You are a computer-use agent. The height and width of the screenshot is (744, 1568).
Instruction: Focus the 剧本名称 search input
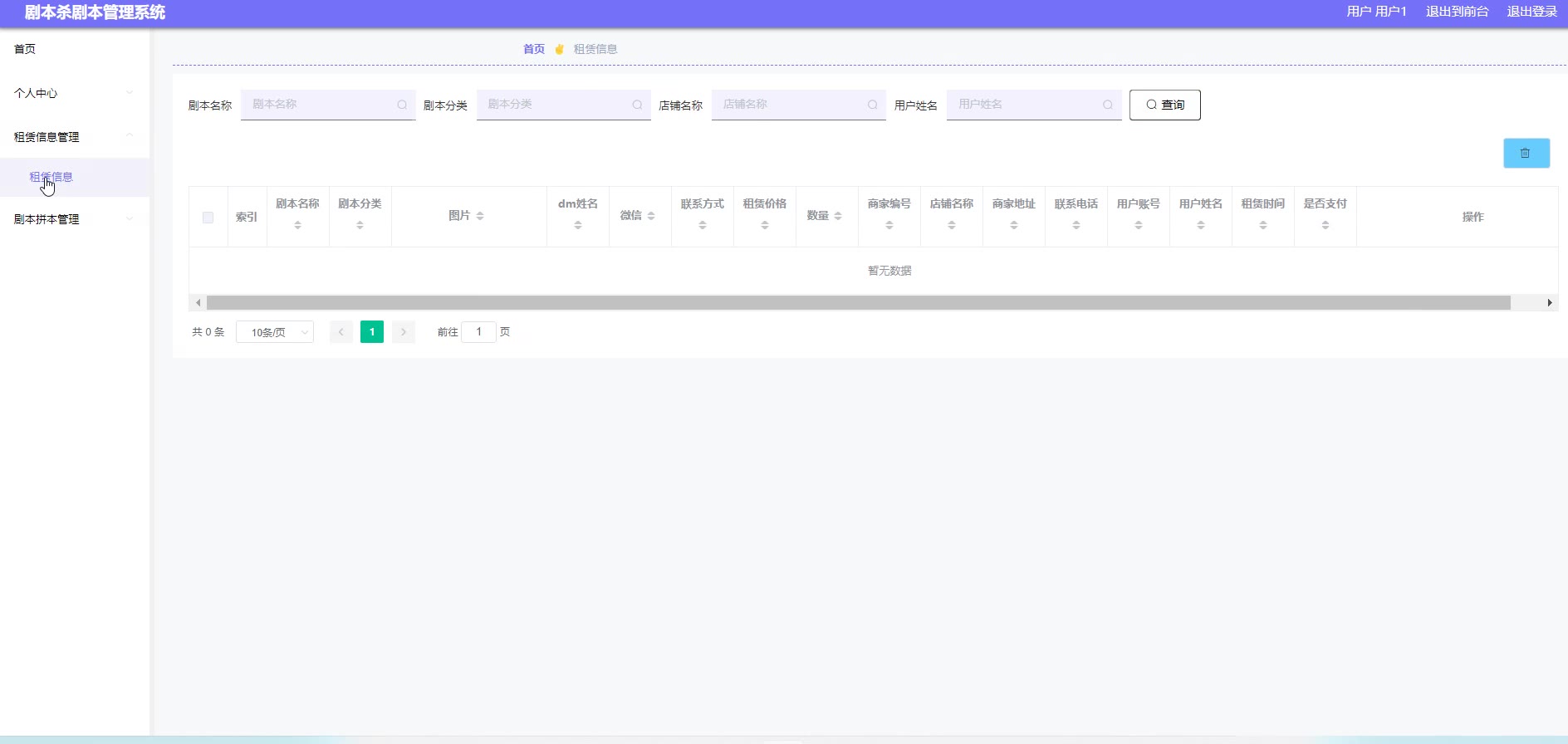[328, 105]
